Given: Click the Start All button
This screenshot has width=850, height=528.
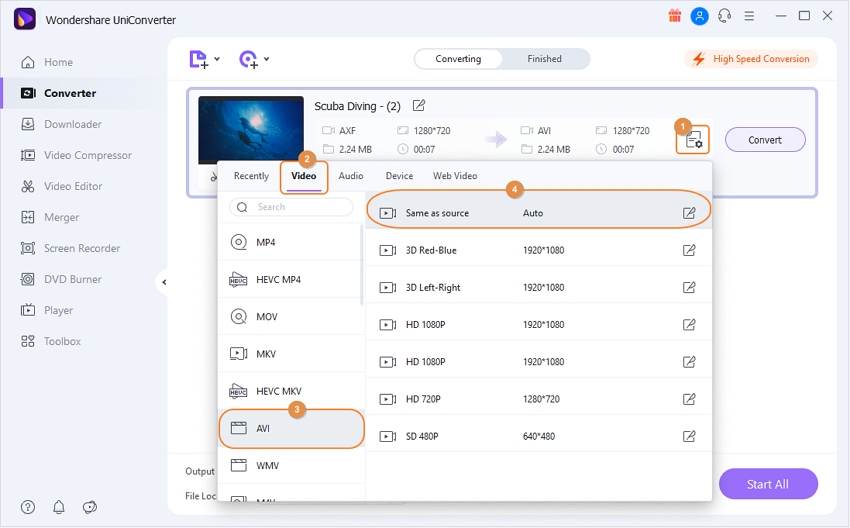Looking at the screenshot, I should point(768,484).
